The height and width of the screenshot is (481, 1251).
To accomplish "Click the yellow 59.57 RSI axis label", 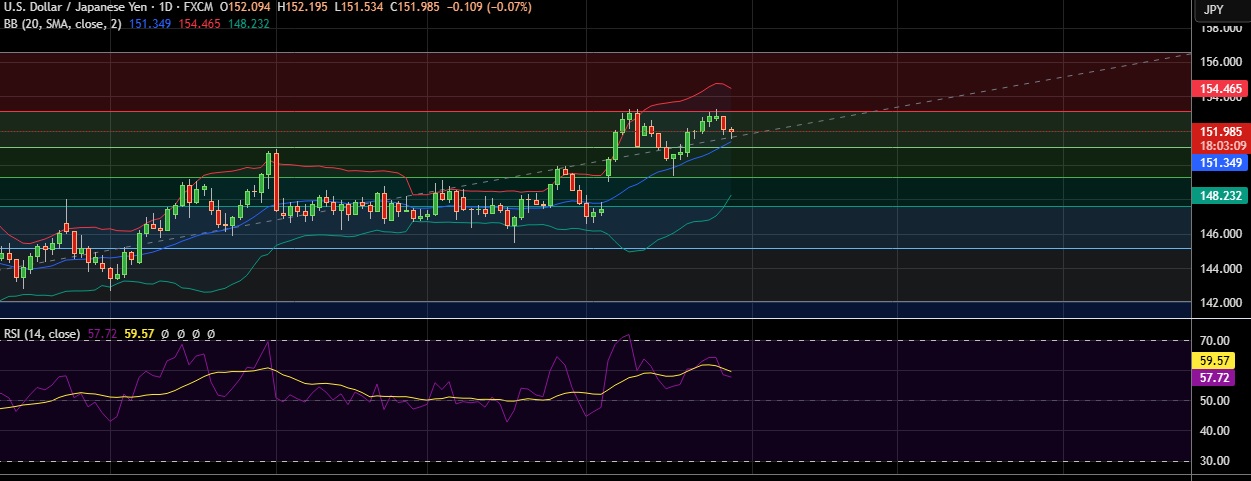I will [x=1214, y=360].
